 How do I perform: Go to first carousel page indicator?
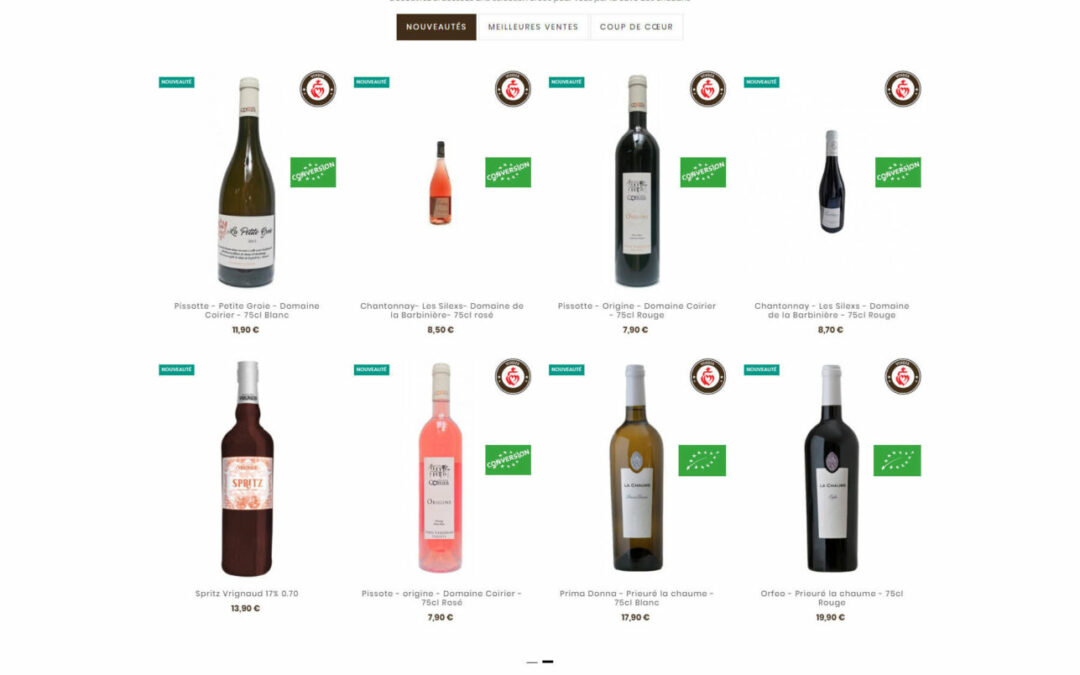(x=532, y=662)
